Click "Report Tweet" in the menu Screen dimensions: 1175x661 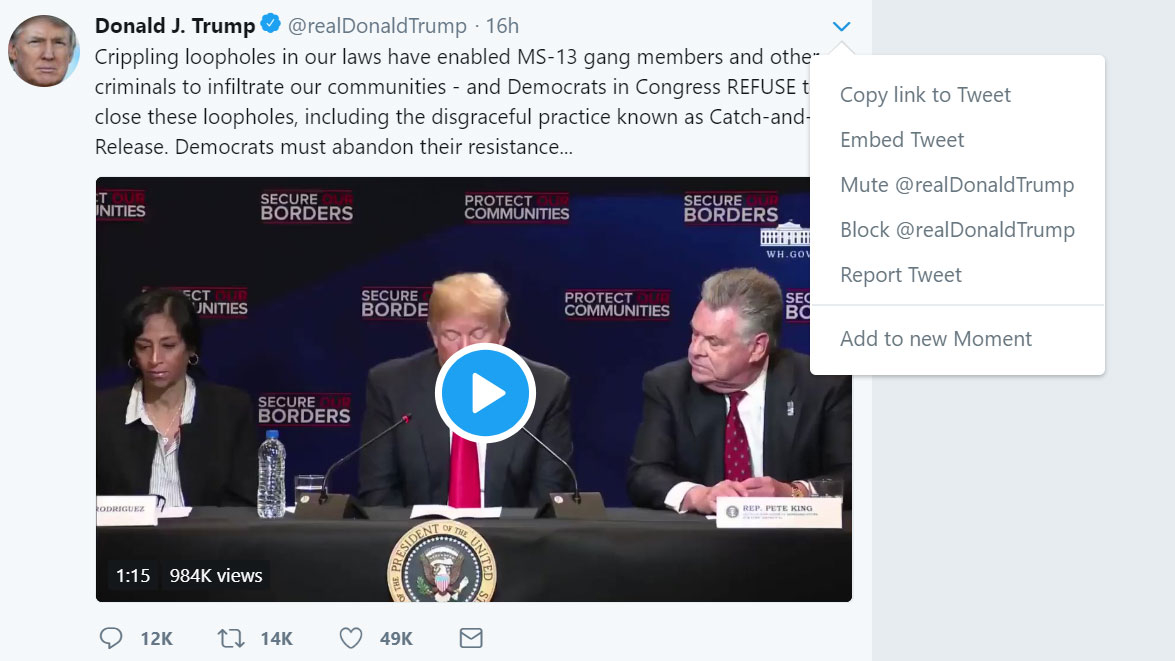[901, 275]
